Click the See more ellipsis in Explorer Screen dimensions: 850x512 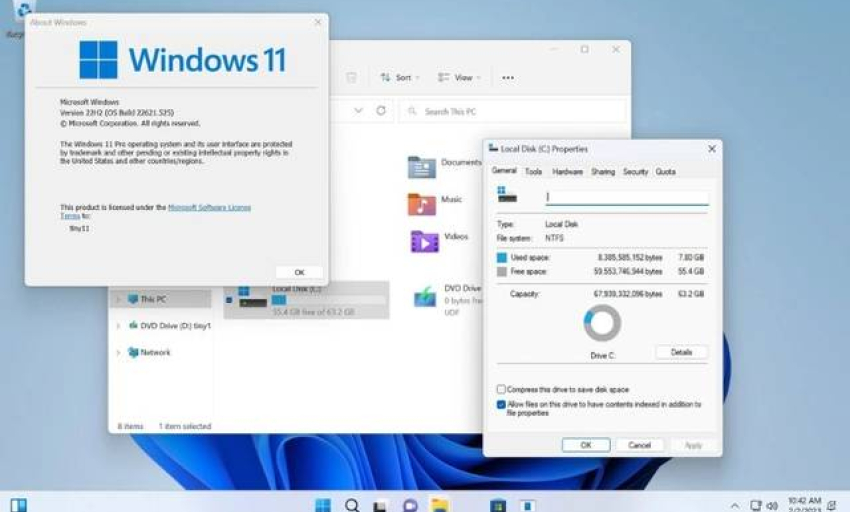point(508,78)
